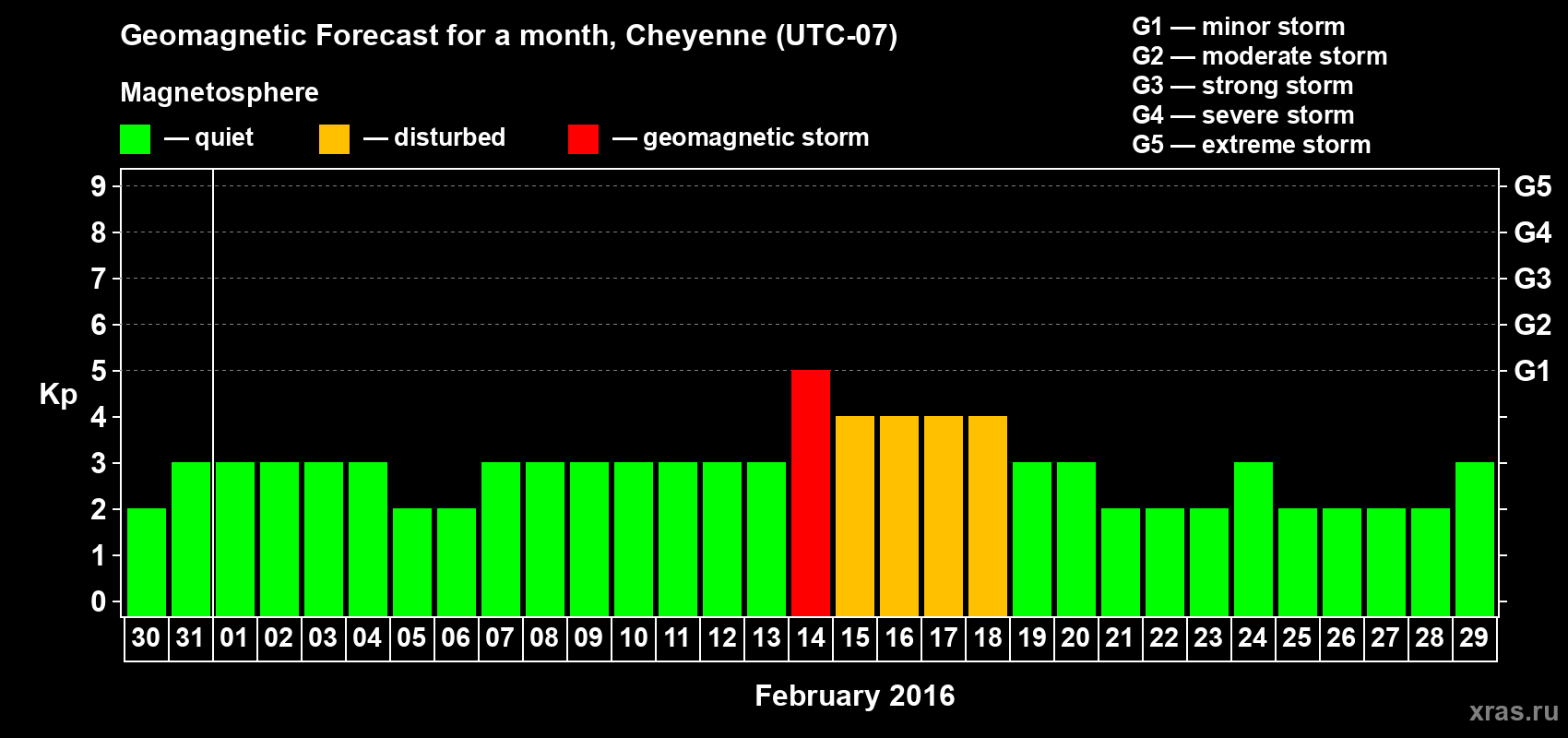The width and height of the screenshot is (1568, 738).
Task: Click the green bar for day 21
Action: point(1121,563)
